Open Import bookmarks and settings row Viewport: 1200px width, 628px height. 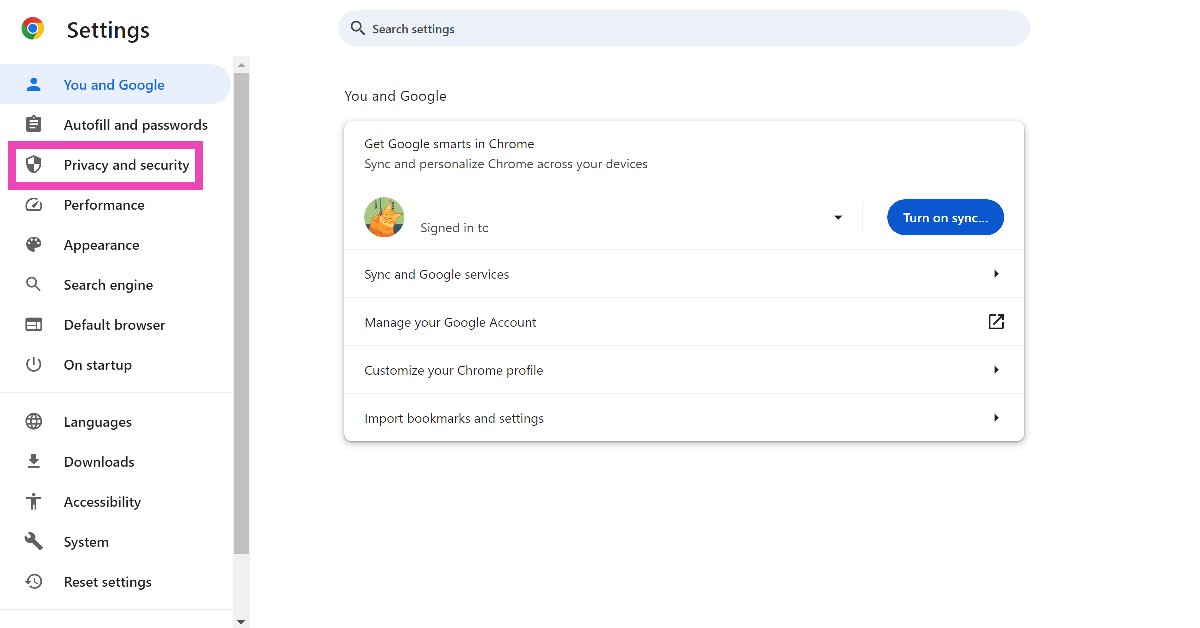pyautogui.click(x=684, y=418)
